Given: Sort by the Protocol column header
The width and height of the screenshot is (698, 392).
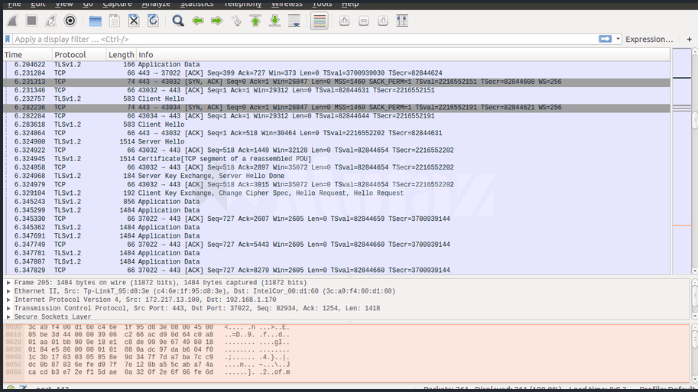Looking at the screenshot, I should tap(79, 54).
